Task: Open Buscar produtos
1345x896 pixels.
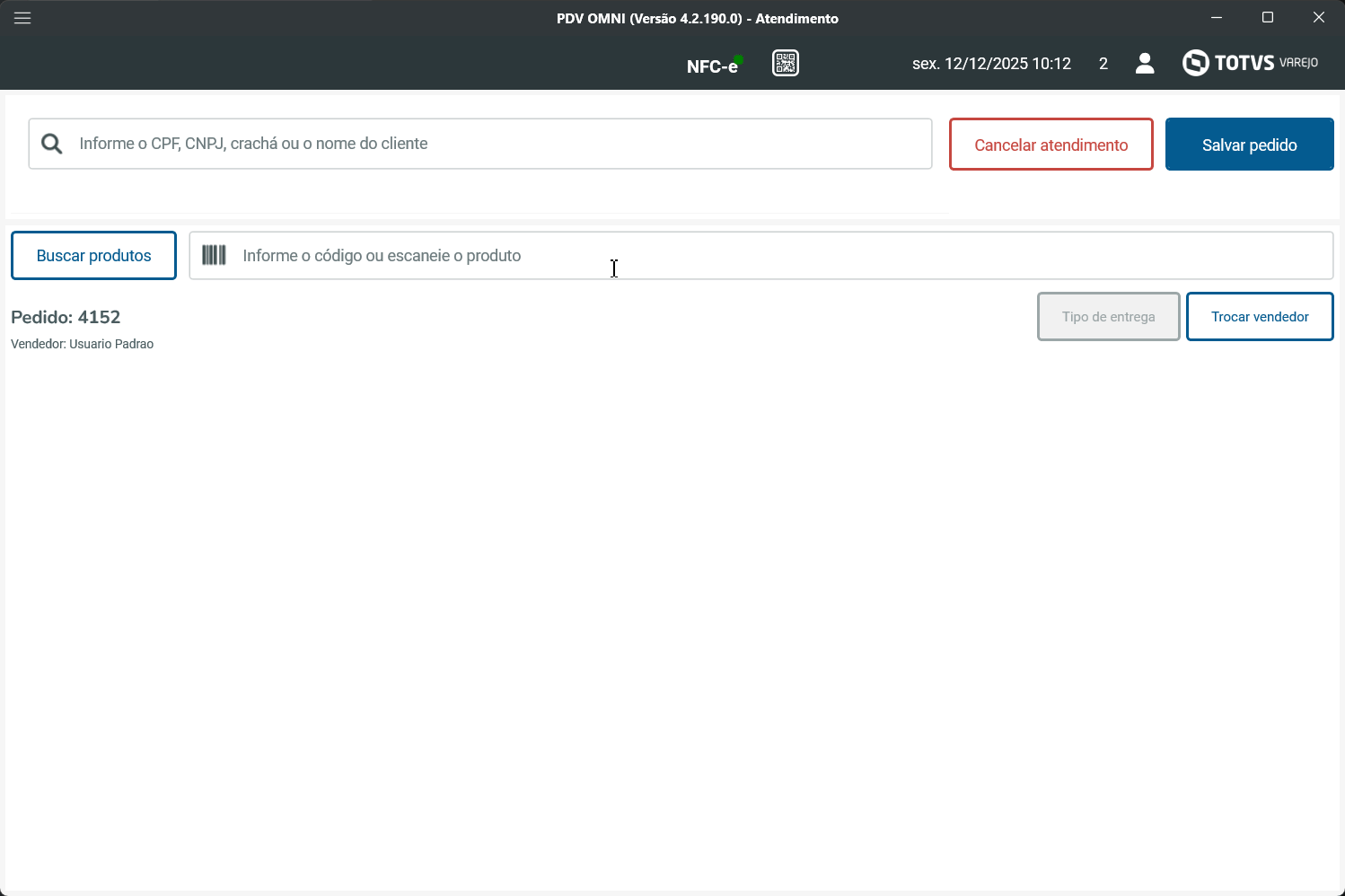Action: [x=93, y=256]
